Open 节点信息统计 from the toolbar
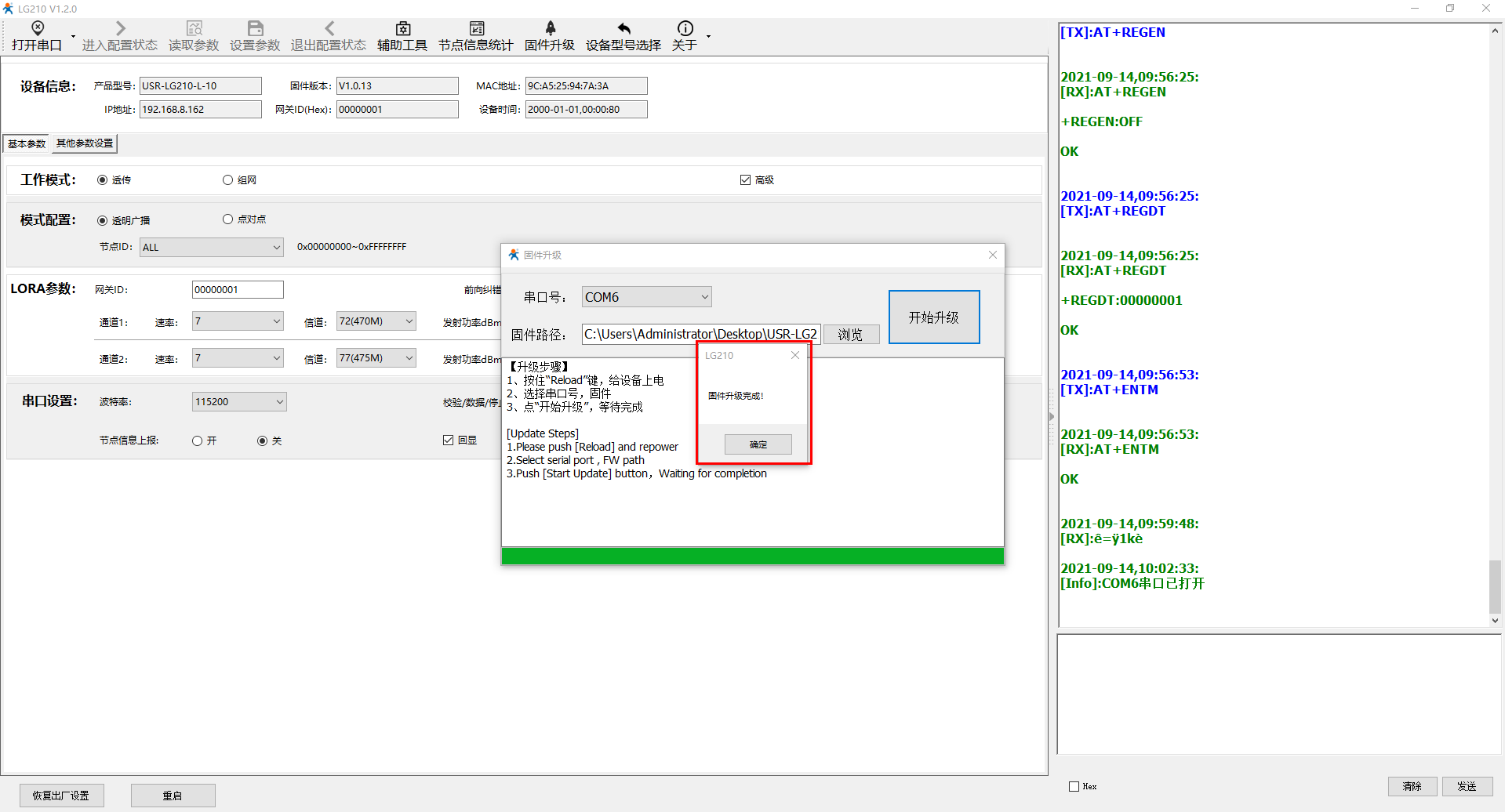The image size is (1505, 812). (476, 29)
